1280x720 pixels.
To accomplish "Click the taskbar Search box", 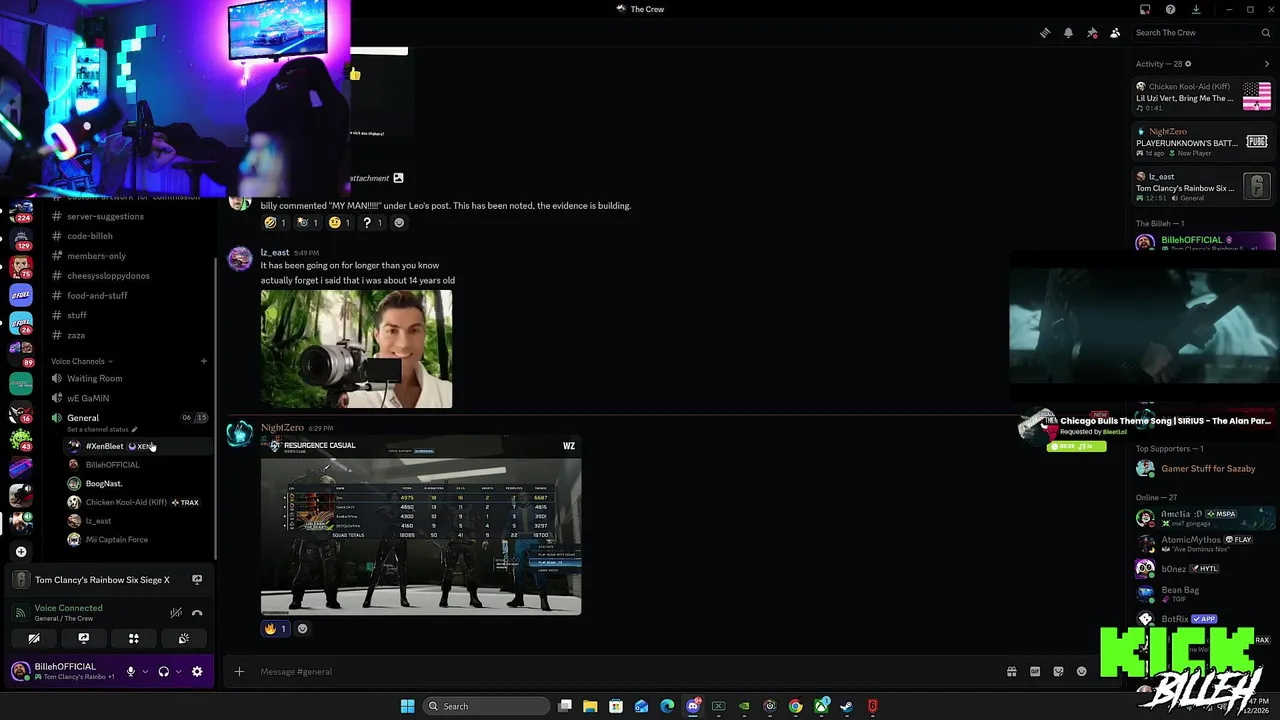I will pos(486,706).
